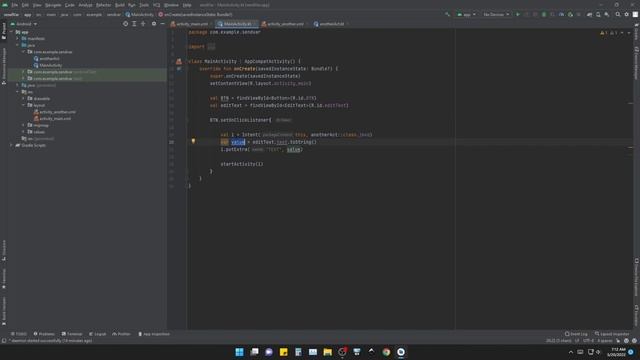Click Collapse All in Project panel
The image size is (640, 360).
(x=143, y=24)
